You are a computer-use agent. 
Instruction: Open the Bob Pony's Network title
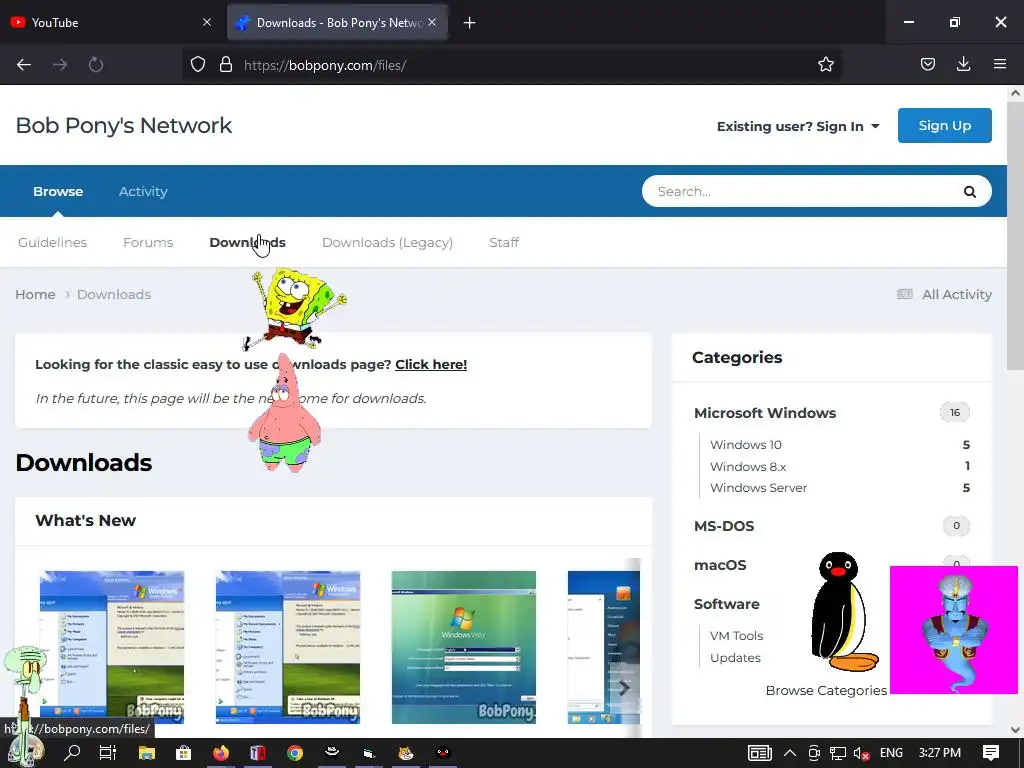click(x=123, y=125)
